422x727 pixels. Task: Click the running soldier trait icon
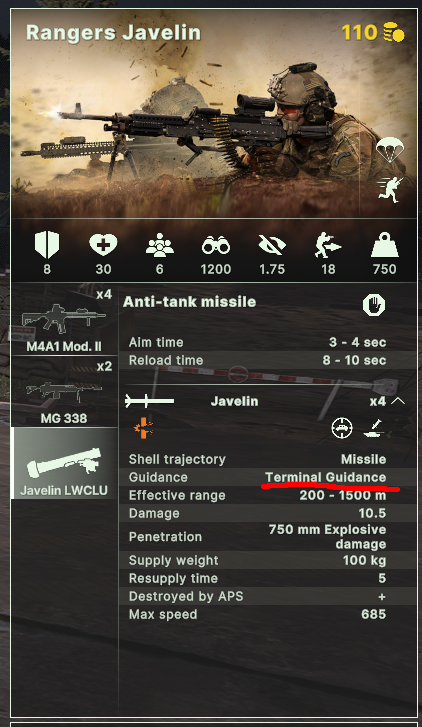coord(390,189)
